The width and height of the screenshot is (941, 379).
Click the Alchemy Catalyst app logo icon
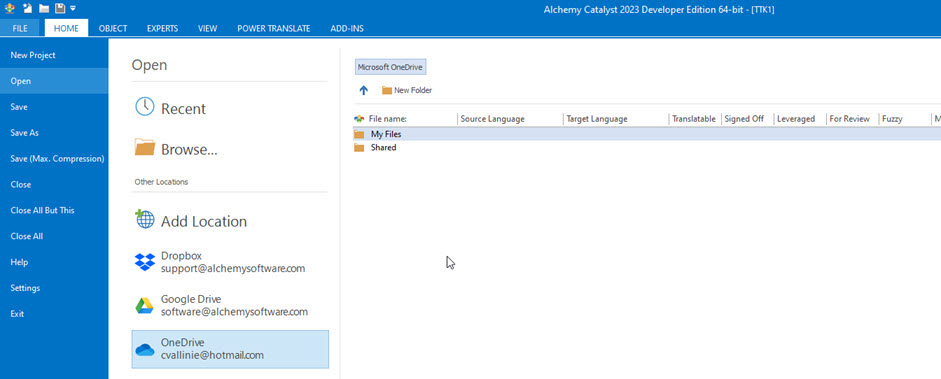pos(11,8)
